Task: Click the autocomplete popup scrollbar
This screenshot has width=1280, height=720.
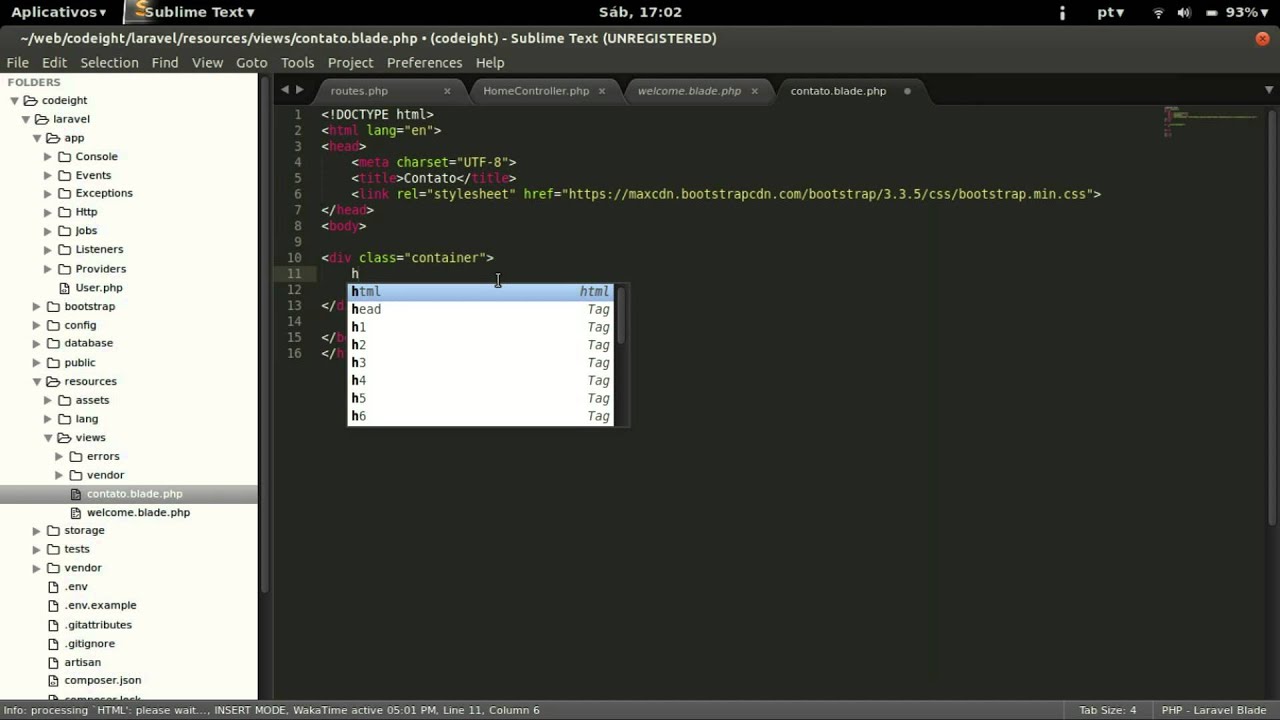Action: coord(621,314)
